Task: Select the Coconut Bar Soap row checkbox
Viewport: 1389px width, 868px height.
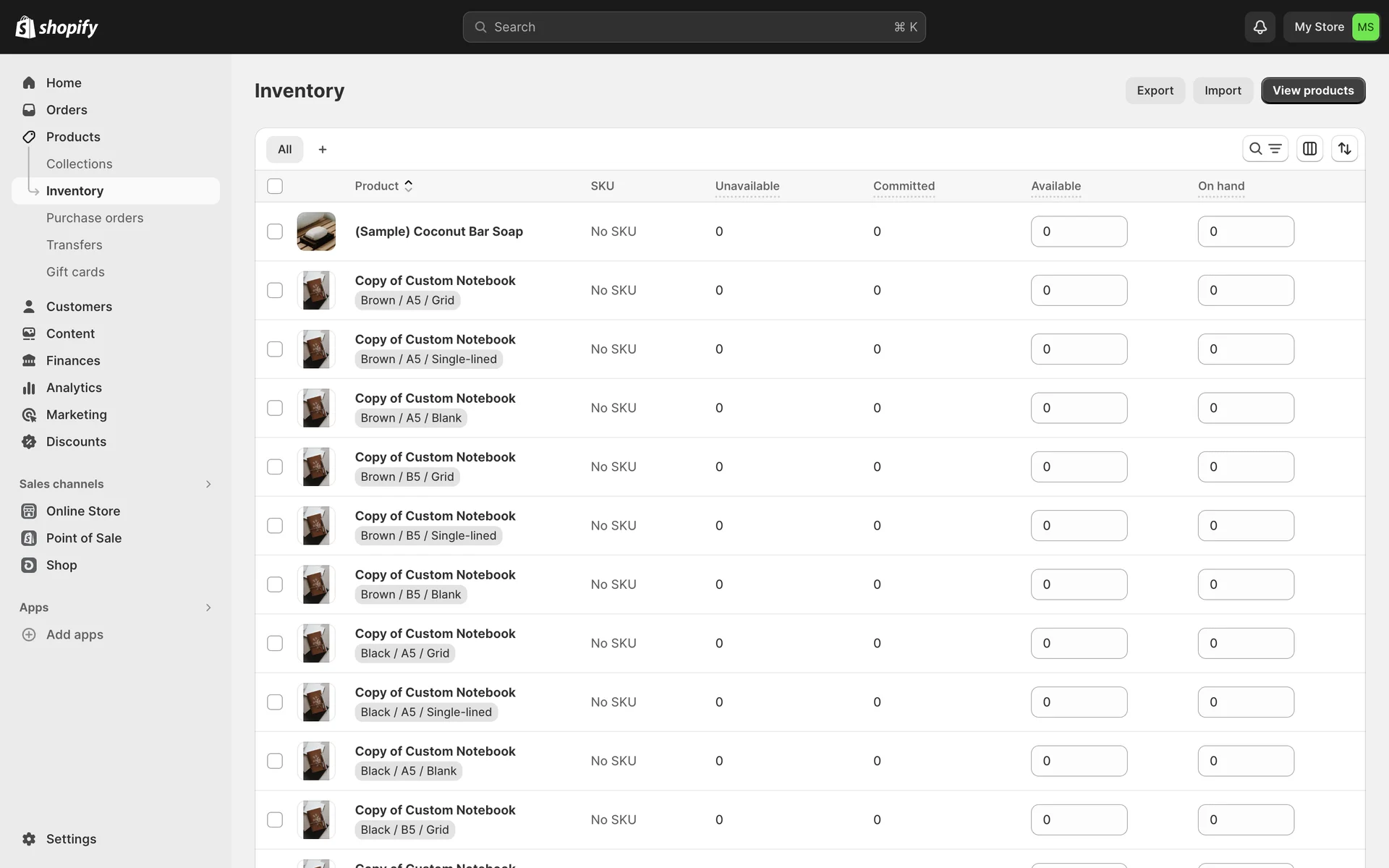Action: tap(275, 231)
